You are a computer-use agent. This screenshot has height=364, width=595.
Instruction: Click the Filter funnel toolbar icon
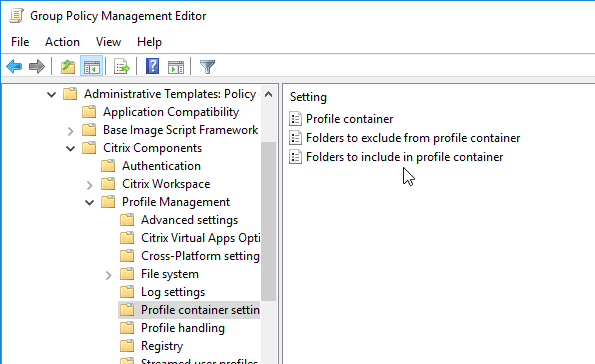coord(207,67)
